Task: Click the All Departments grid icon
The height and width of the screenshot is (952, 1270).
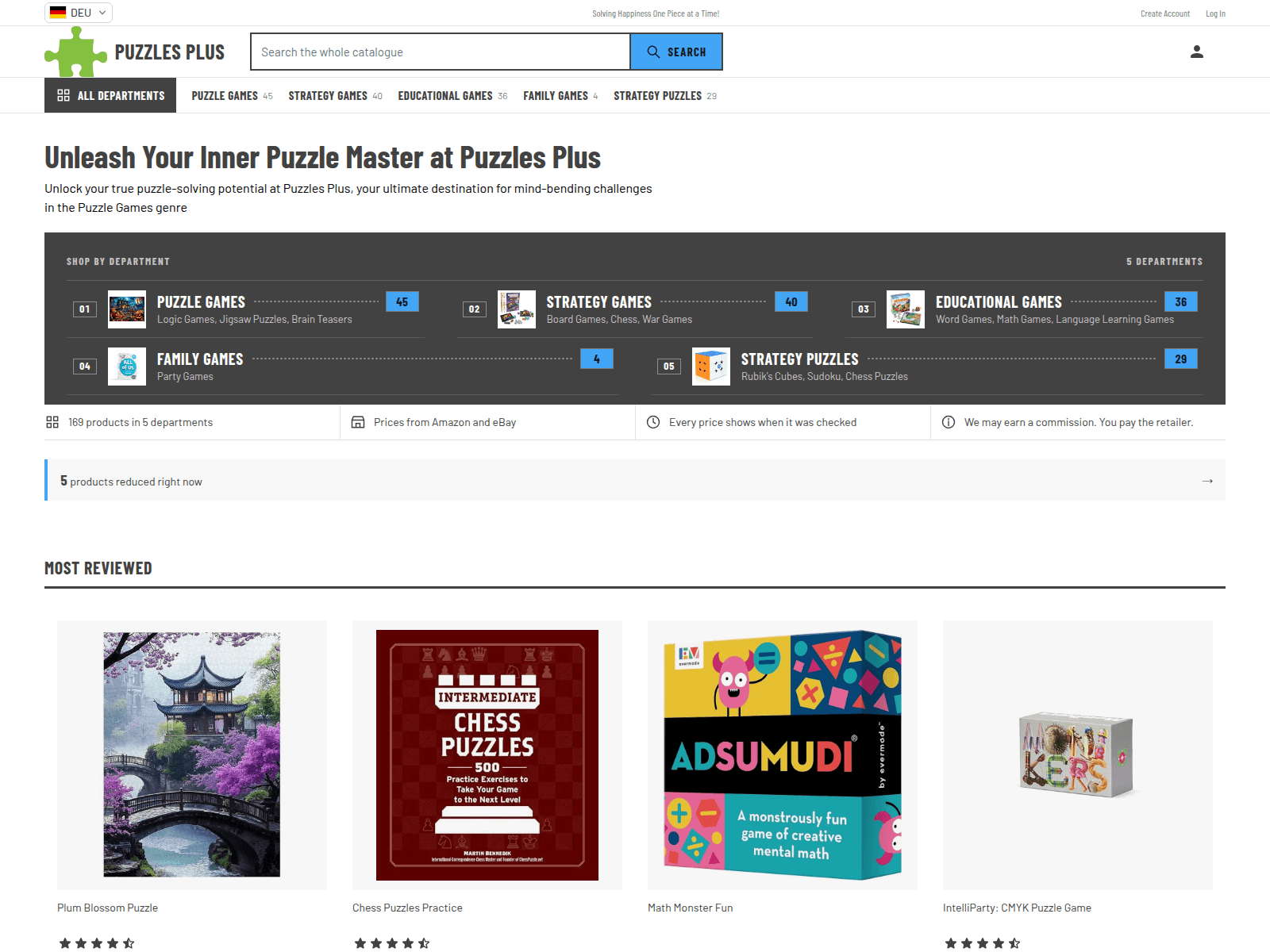Action: pyautogui.click(x=63, y=95)
